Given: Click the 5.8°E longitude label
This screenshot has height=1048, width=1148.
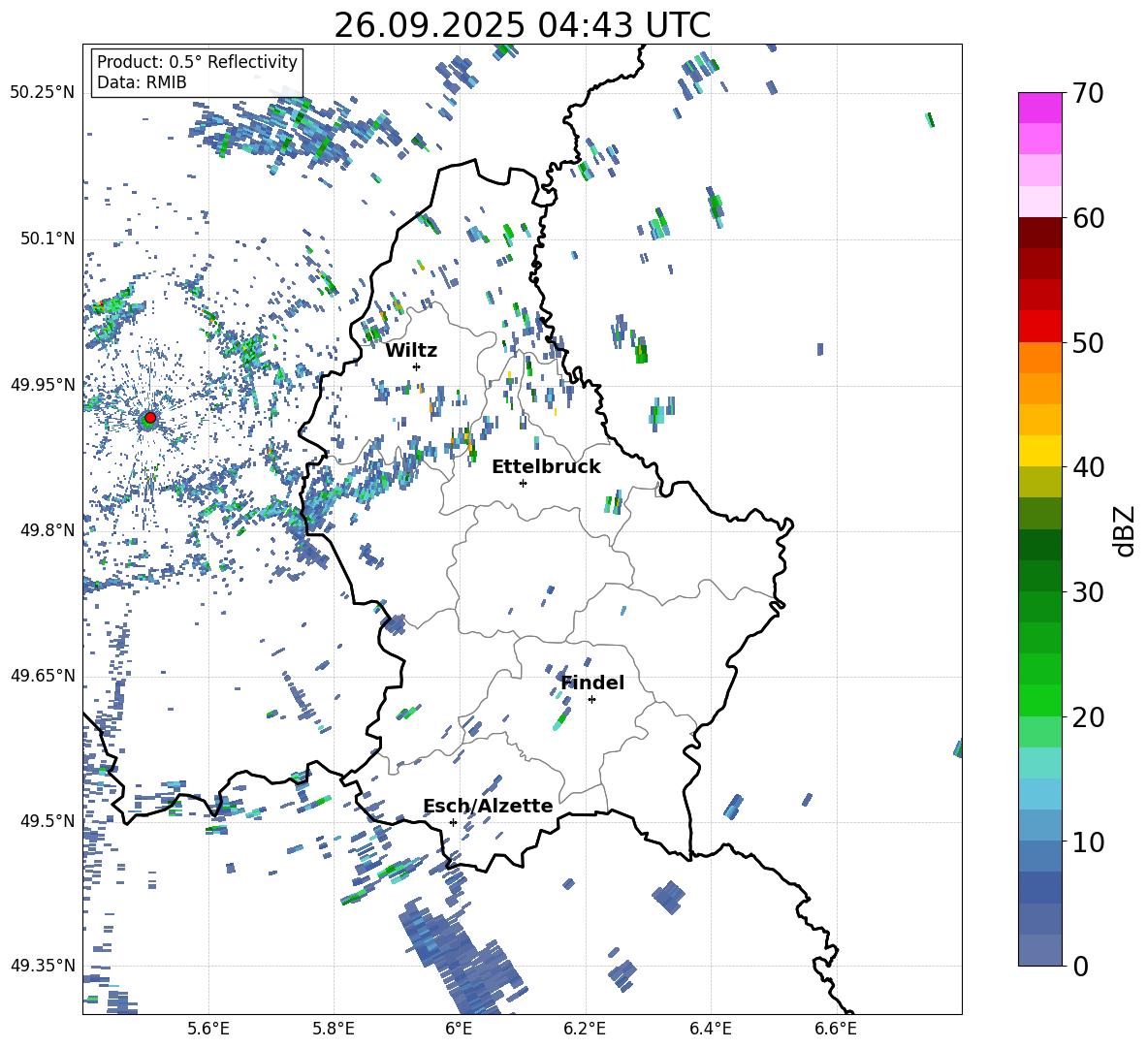Looking at the screenshot, I should point(334,1029).
